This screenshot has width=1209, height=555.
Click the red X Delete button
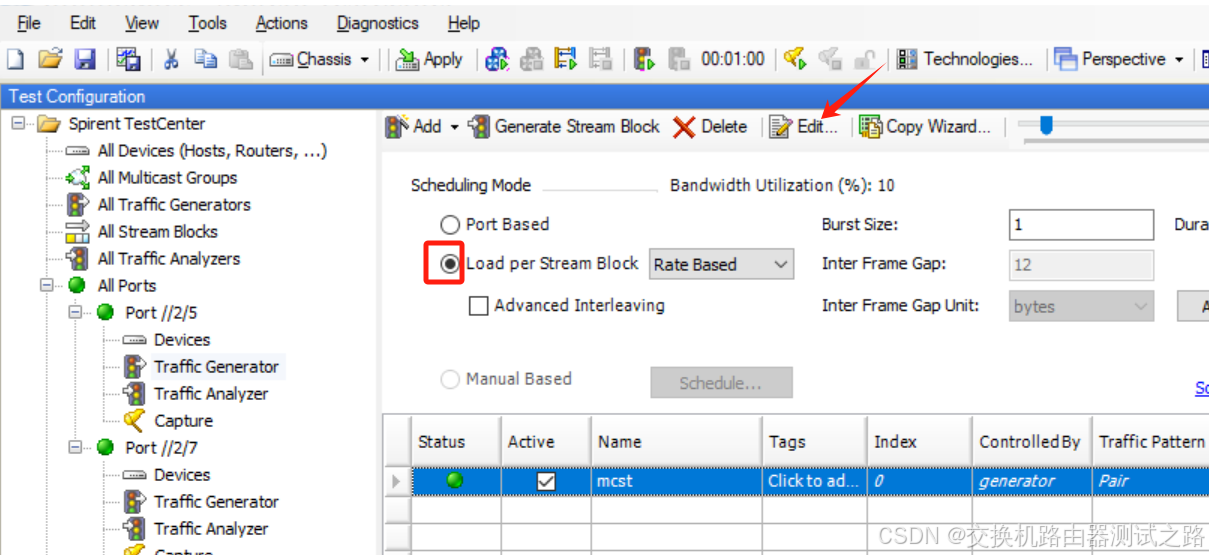(710, 126)
